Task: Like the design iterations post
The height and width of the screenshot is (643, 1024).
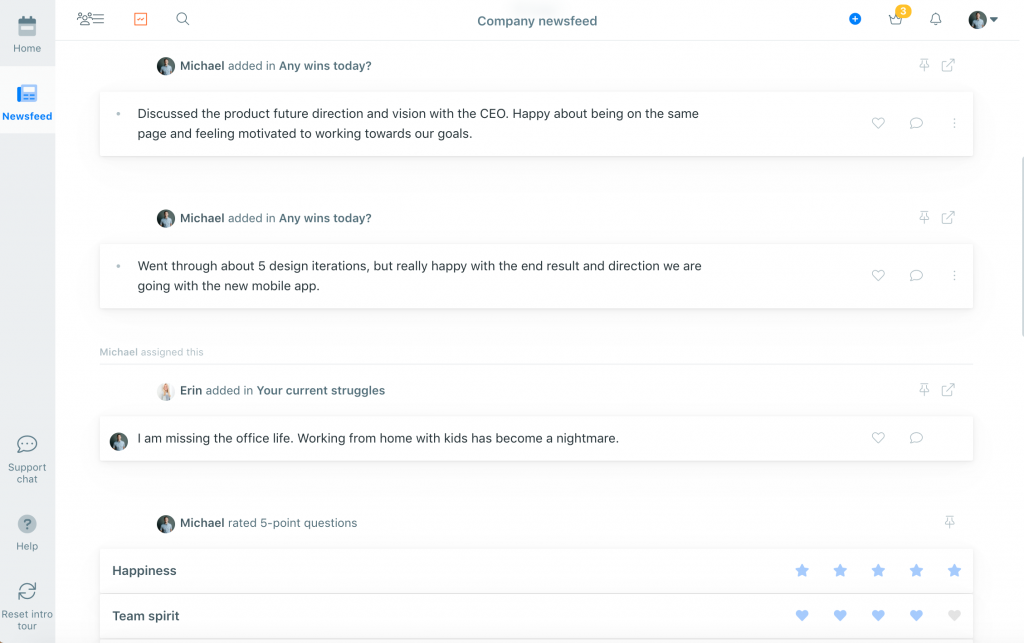Action: click(878, 275)
